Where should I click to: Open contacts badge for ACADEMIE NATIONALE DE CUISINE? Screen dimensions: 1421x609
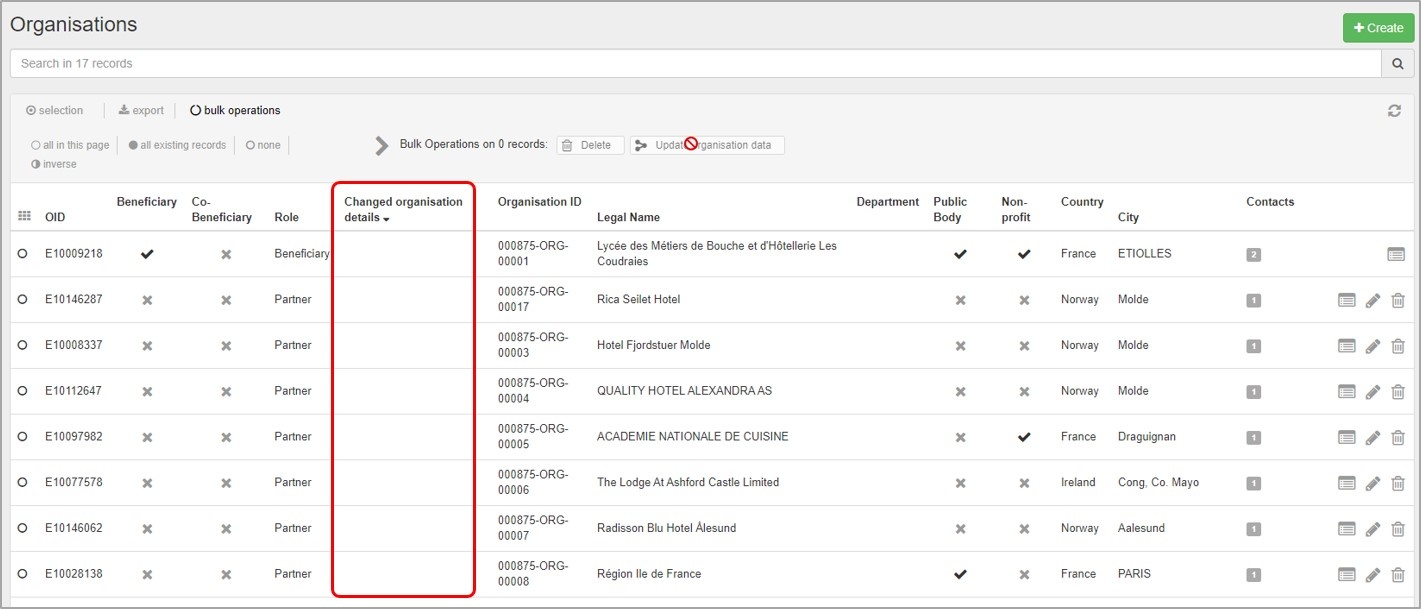click(x=1253, y=438)
